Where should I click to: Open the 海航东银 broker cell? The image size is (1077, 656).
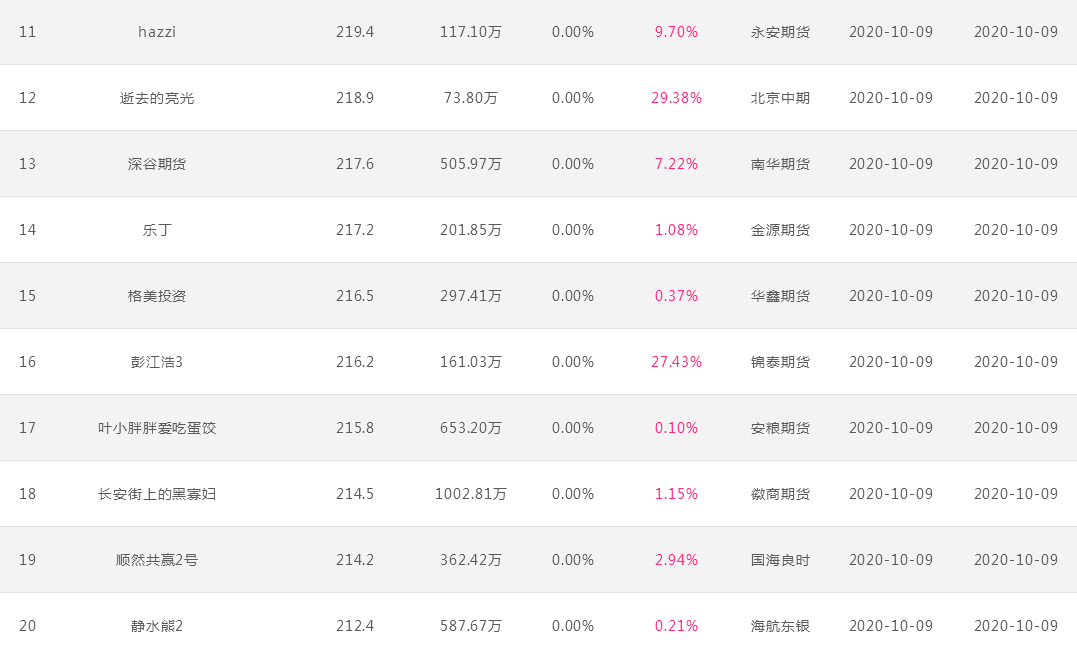780,625
